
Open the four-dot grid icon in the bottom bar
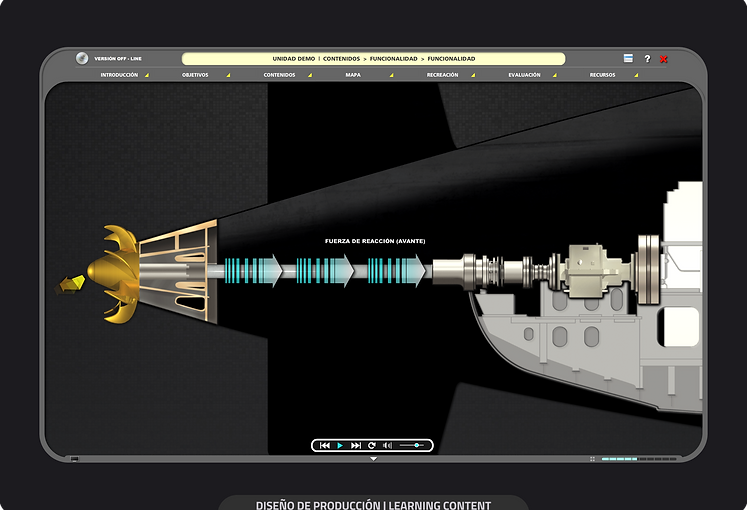pyautogui.click(x=592, y=459)
